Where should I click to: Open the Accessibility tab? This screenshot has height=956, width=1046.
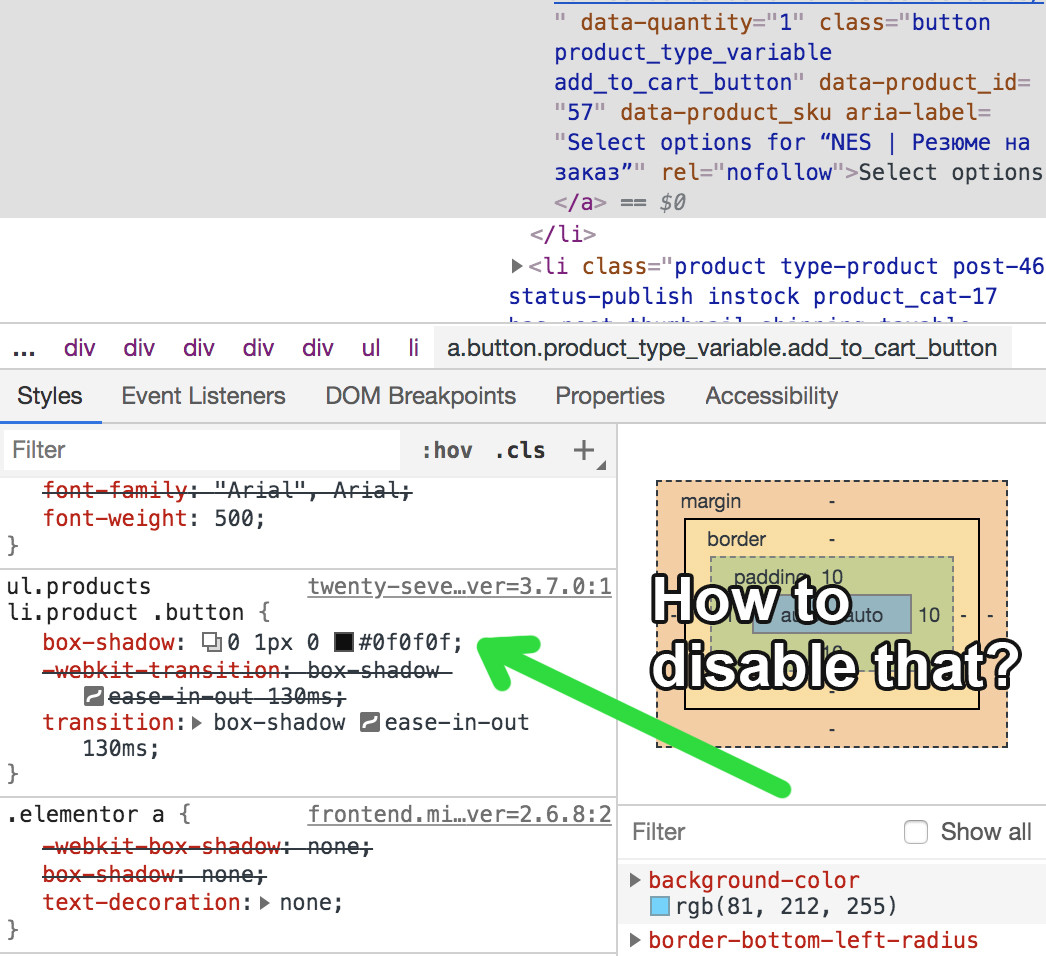(772, 396)
